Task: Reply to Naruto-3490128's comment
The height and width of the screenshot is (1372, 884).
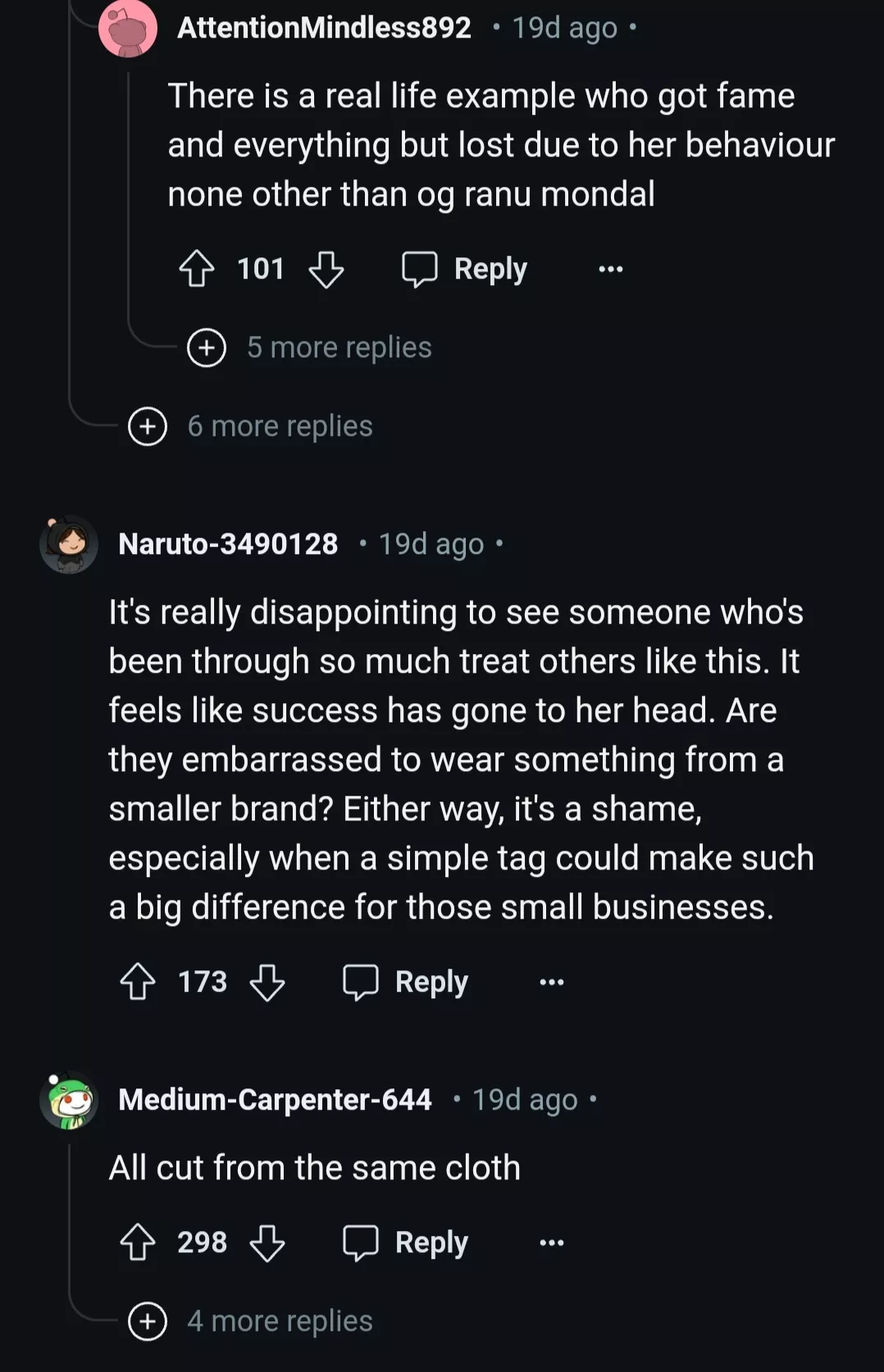Action: 406,982
